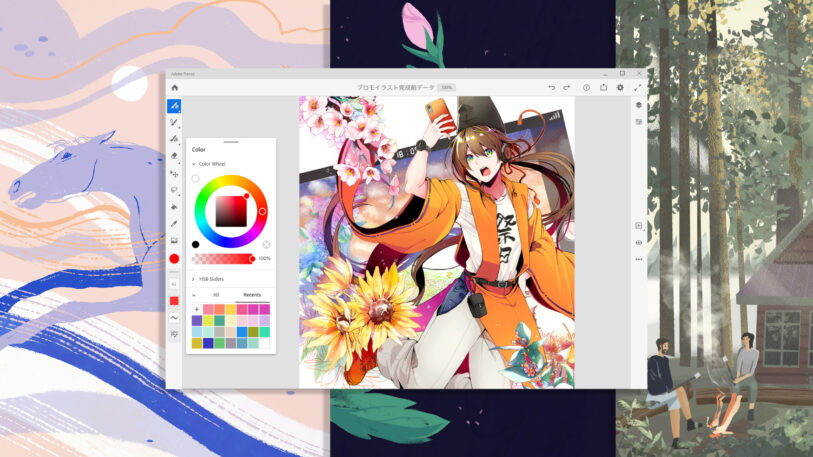The image size is (813, 457).
Task: Open the Layers panel icon
Action: point(639,105)
